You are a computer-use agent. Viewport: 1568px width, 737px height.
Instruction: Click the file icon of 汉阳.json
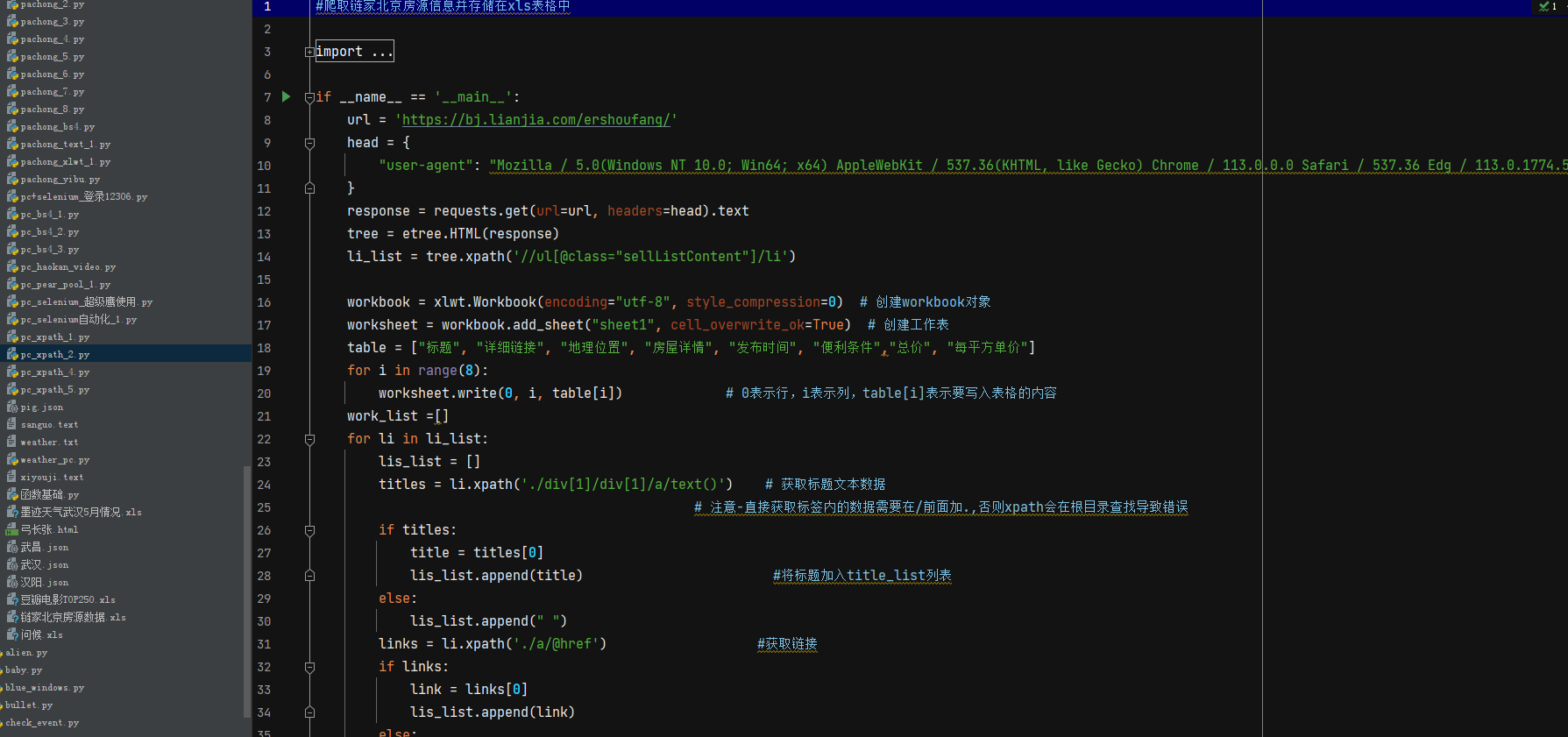pos(12,582)
